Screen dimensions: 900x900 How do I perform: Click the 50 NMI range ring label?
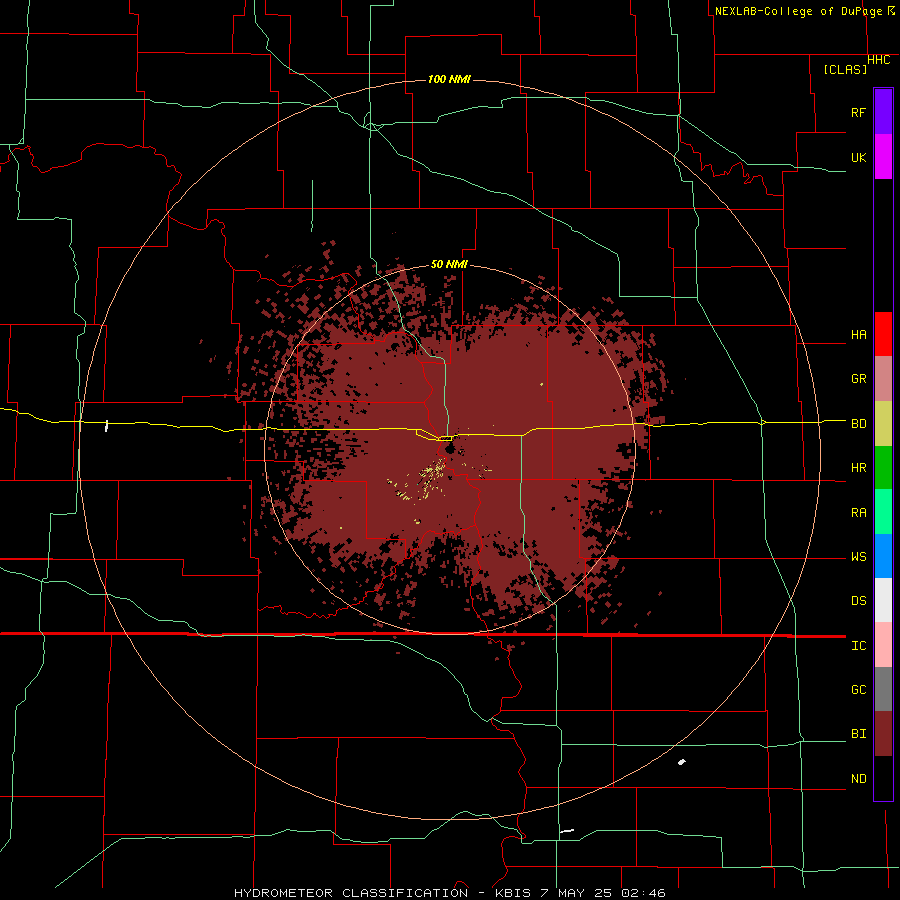pyautogui.click(x=449, y=264)
